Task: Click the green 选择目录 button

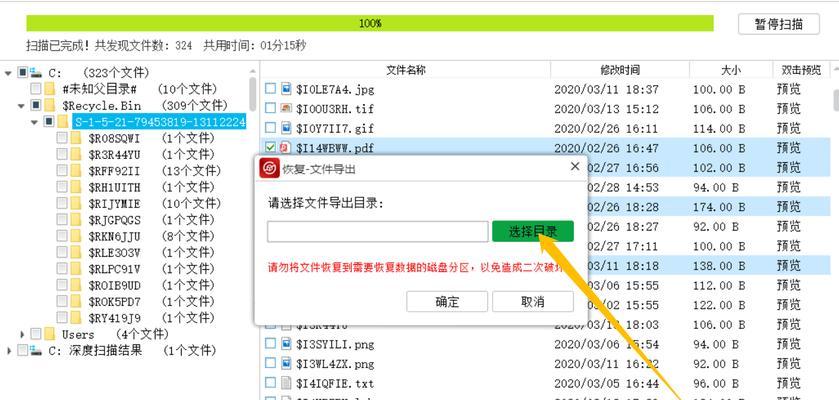Action: coord(533,231)
